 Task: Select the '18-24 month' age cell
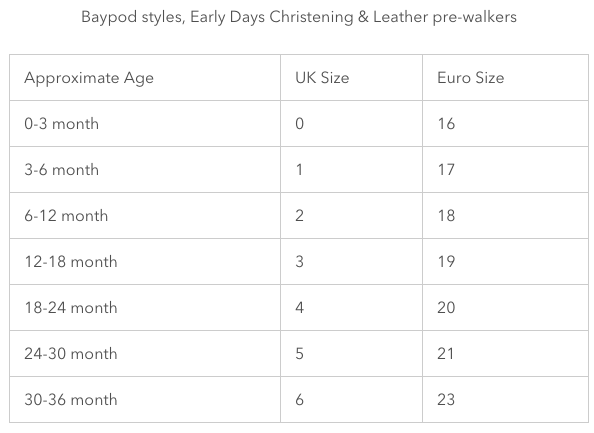coord(145,308)
